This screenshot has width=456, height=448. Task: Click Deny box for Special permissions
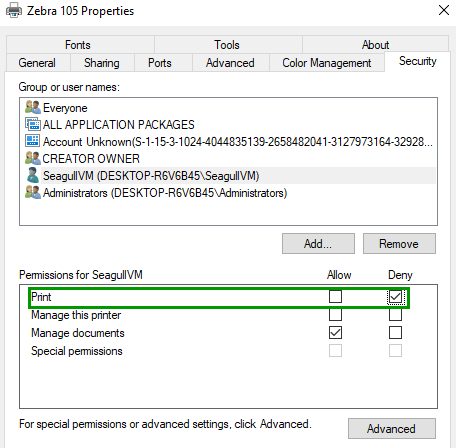point(395,350)
